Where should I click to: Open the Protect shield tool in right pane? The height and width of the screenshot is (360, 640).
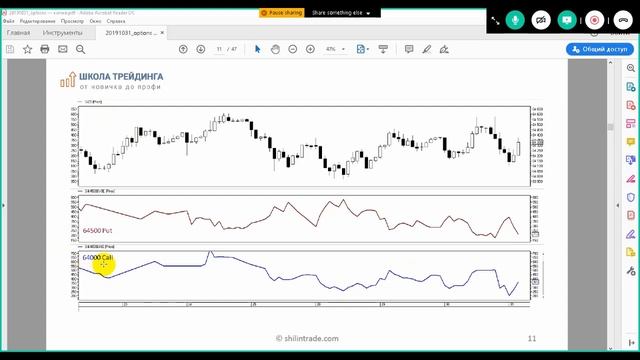pos(631,197)
